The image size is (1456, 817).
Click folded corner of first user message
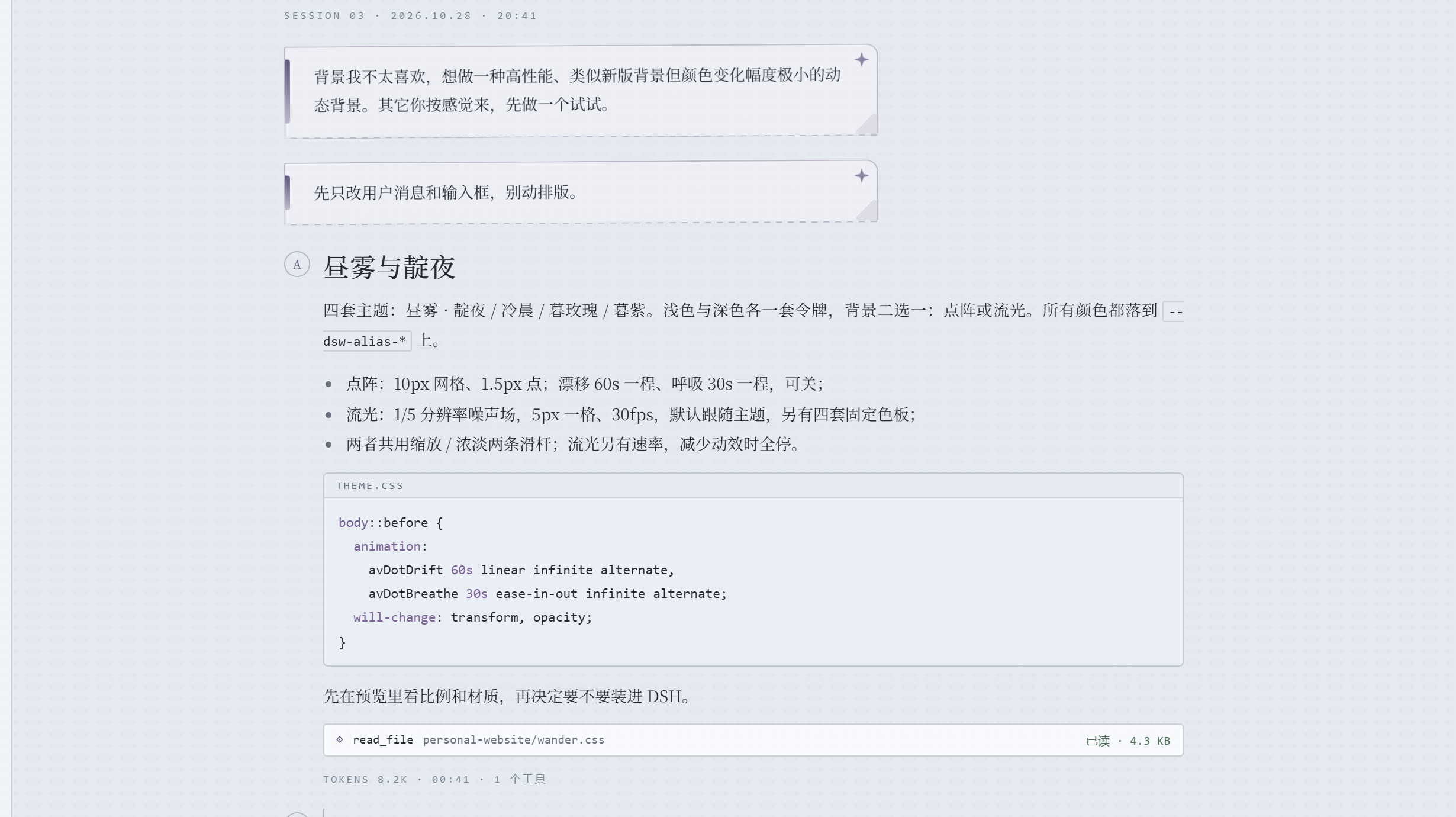pos(867,124)
